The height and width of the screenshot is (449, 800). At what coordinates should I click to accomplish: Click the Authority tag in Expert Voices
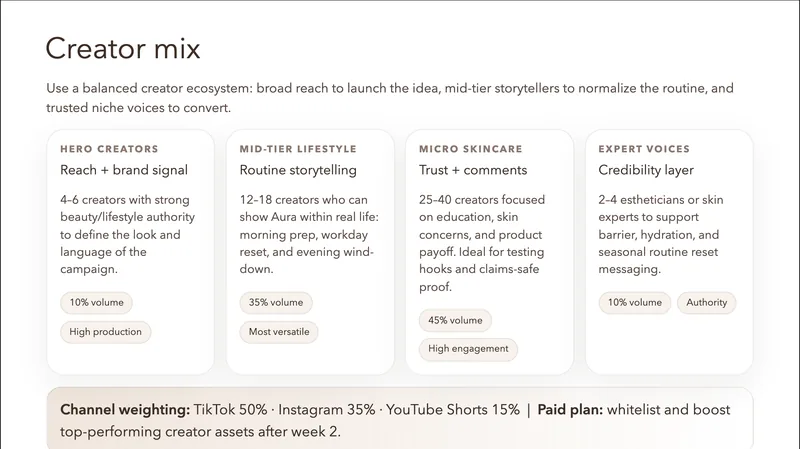pyautogui.click(x=707, y=302)
